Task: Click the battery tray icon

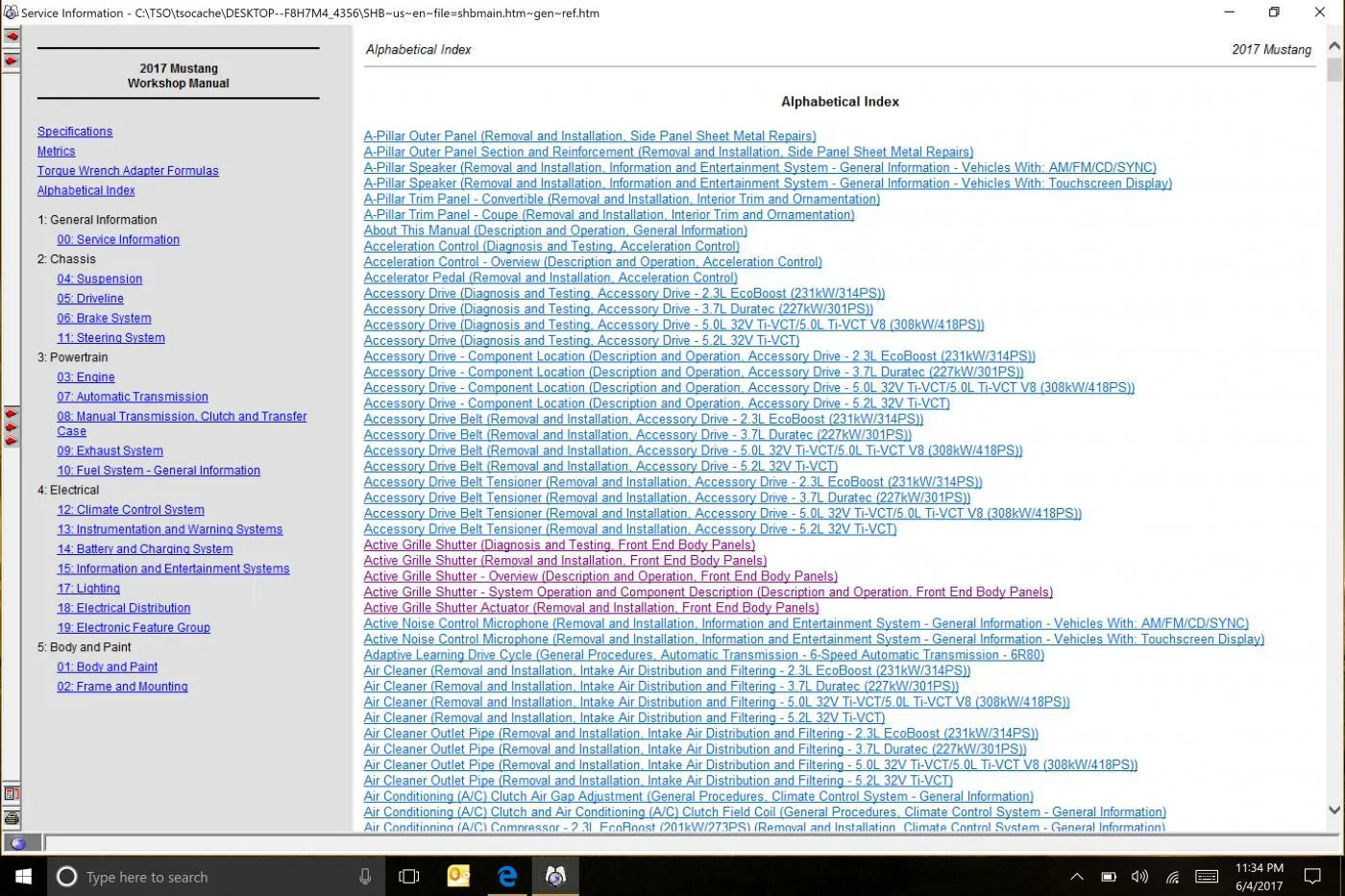Action: coord(1108,876)
